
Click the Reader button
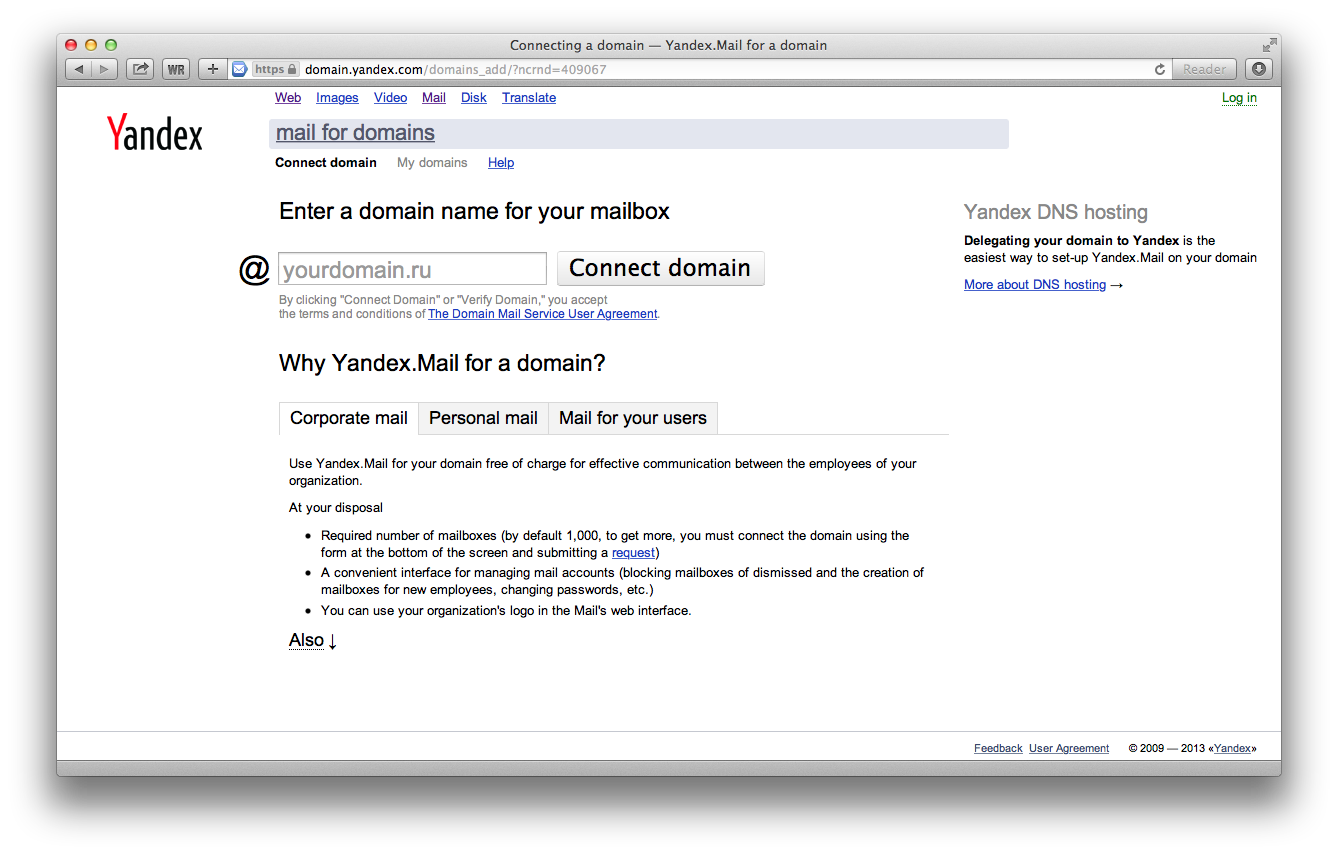pyautogui.click(x=1204, y=69)
